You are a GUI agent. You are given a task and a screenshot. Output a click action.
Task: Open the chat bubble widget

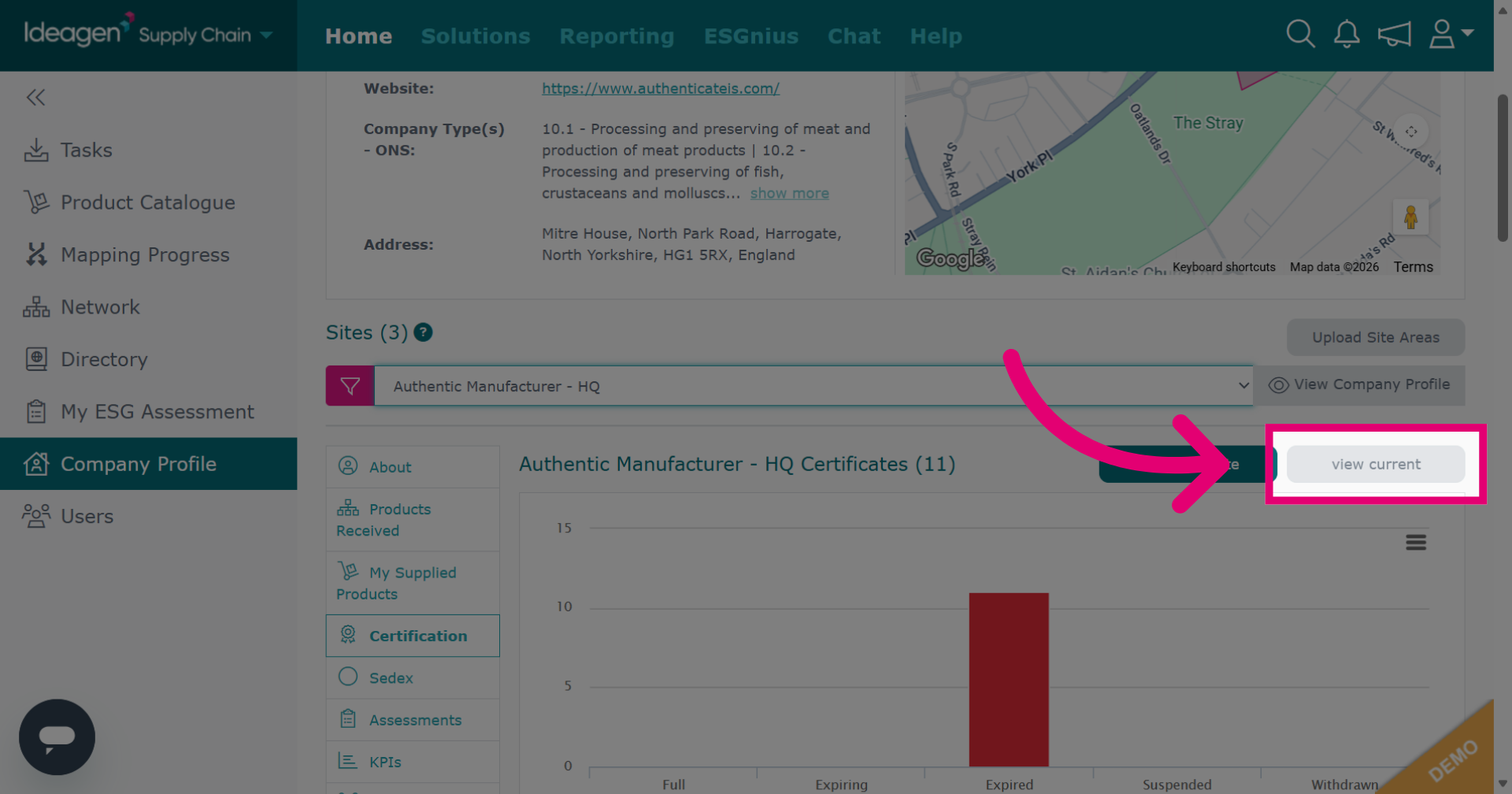point(57,737)
